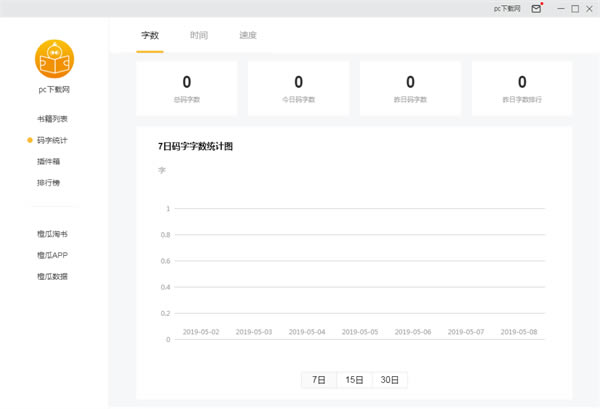Image resolution: width=600 pixels, height=409 pixels.
Task: Select the 15日 range button
Action: click(354, 380)
